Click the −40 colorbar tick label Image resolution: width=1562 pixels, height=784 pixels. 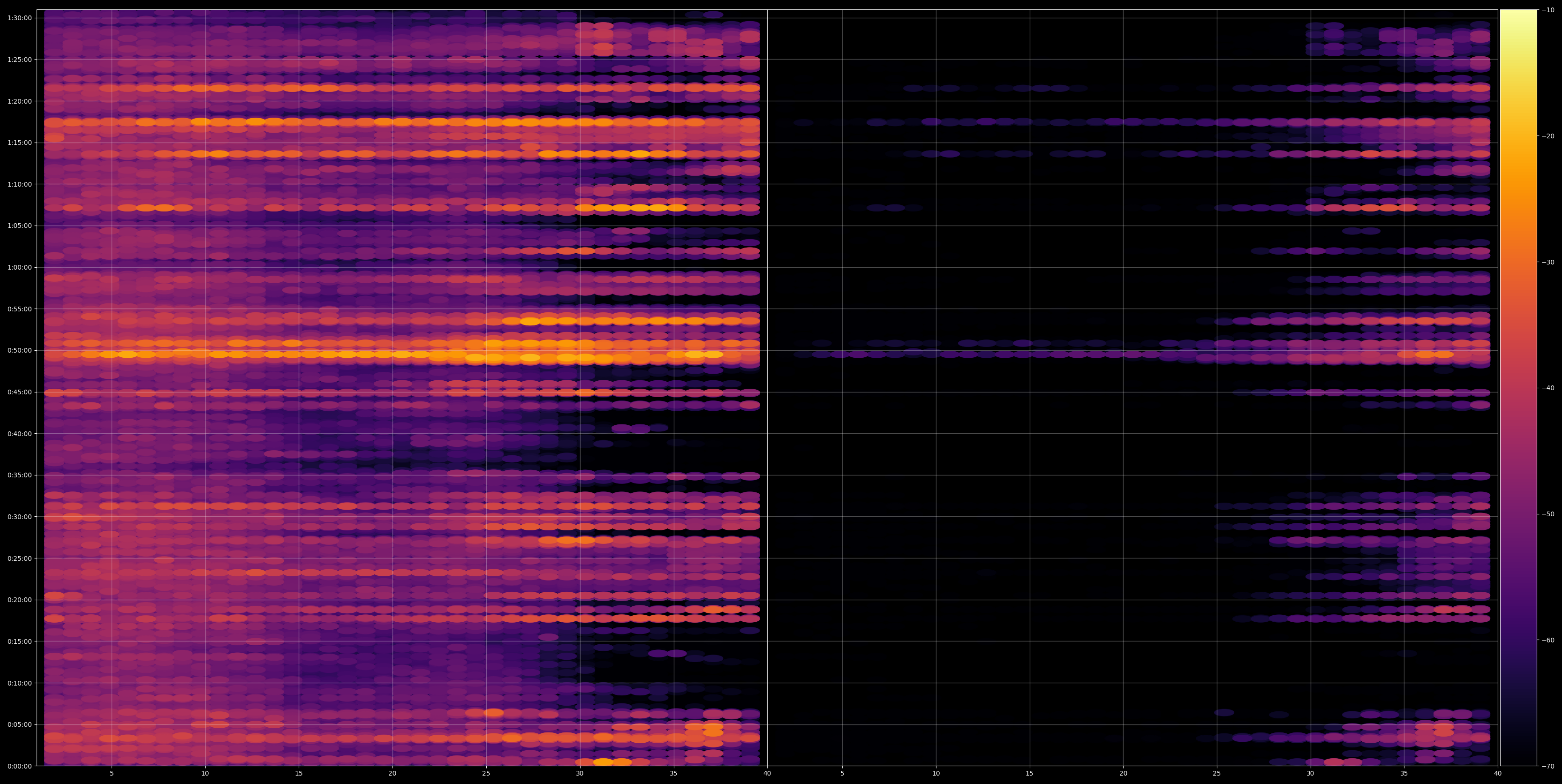[1548, 388]
